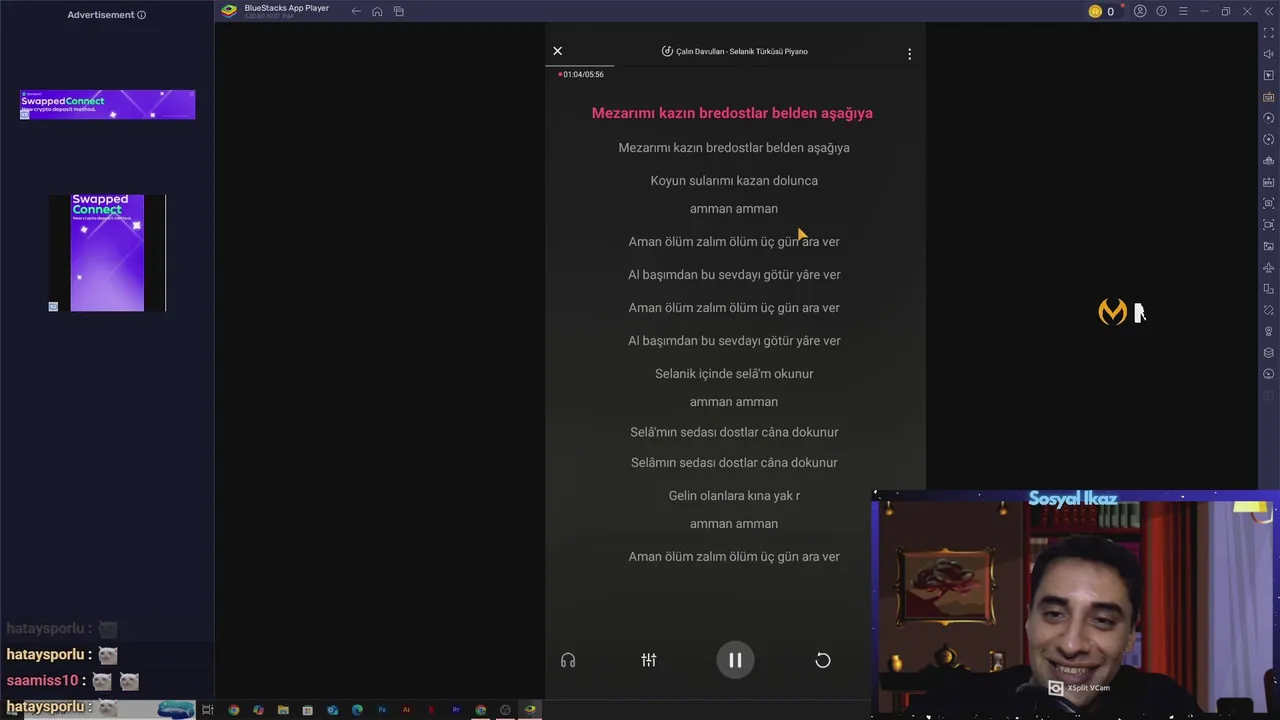1280x720 pixels.
Task: Click the sync rotation icon in sidebar
Action: [1269, 139]
